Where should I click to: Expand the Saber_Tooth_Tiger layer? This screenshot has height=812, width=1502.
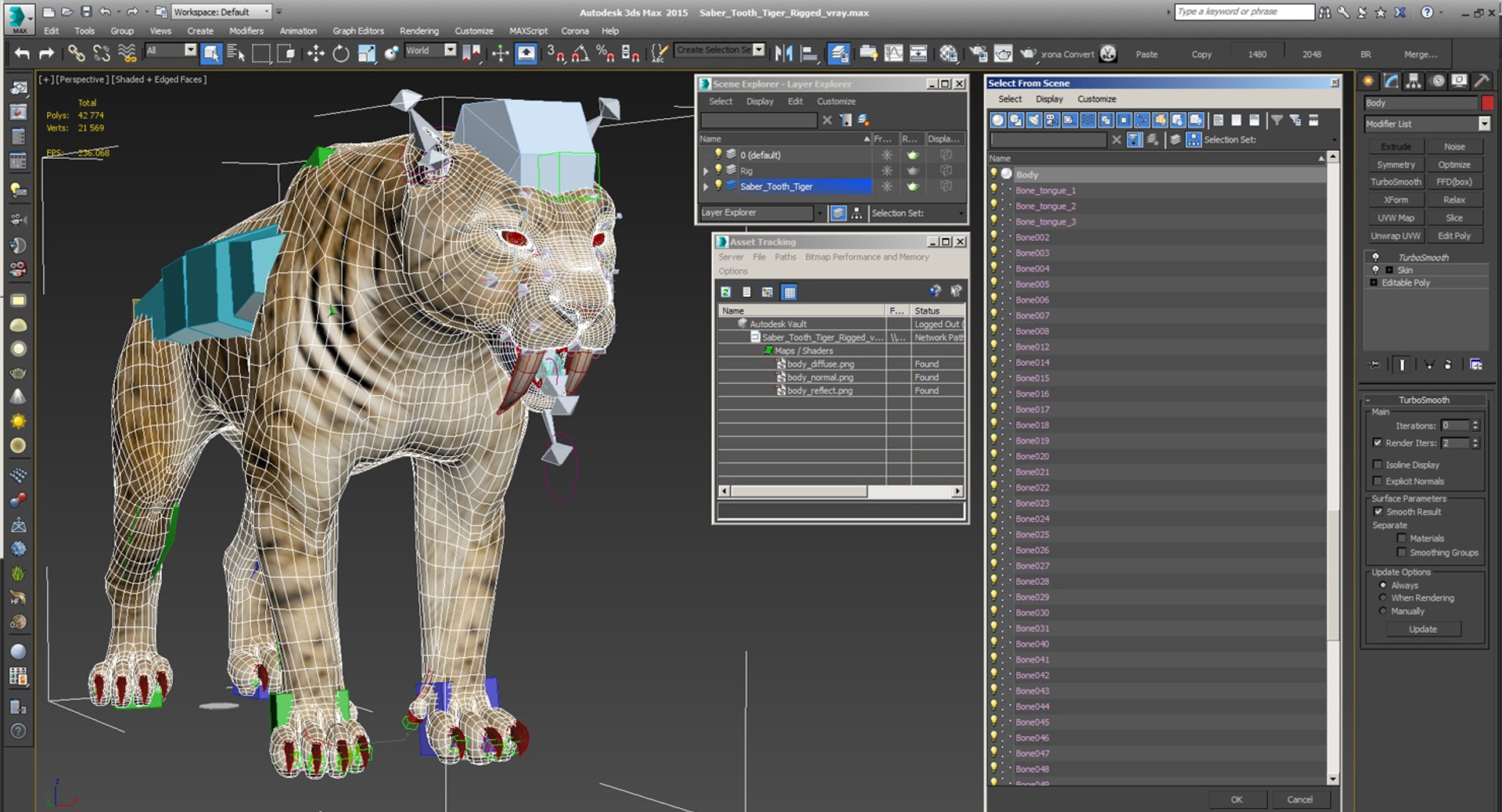(x=706, y=186)
